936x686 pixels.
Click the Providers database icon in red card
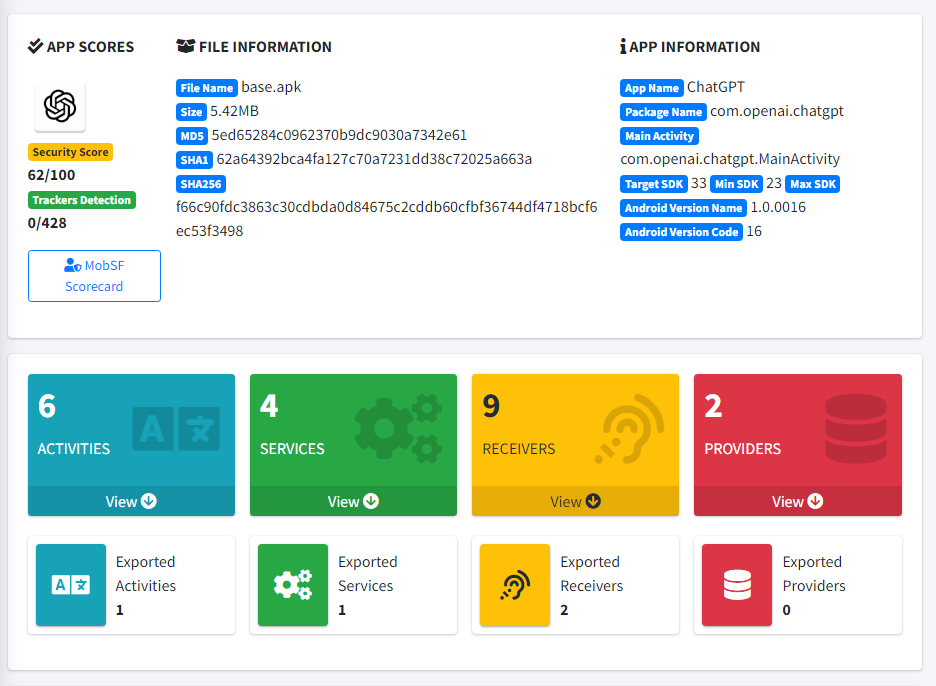pyautogui.click(x=855, y=429)
